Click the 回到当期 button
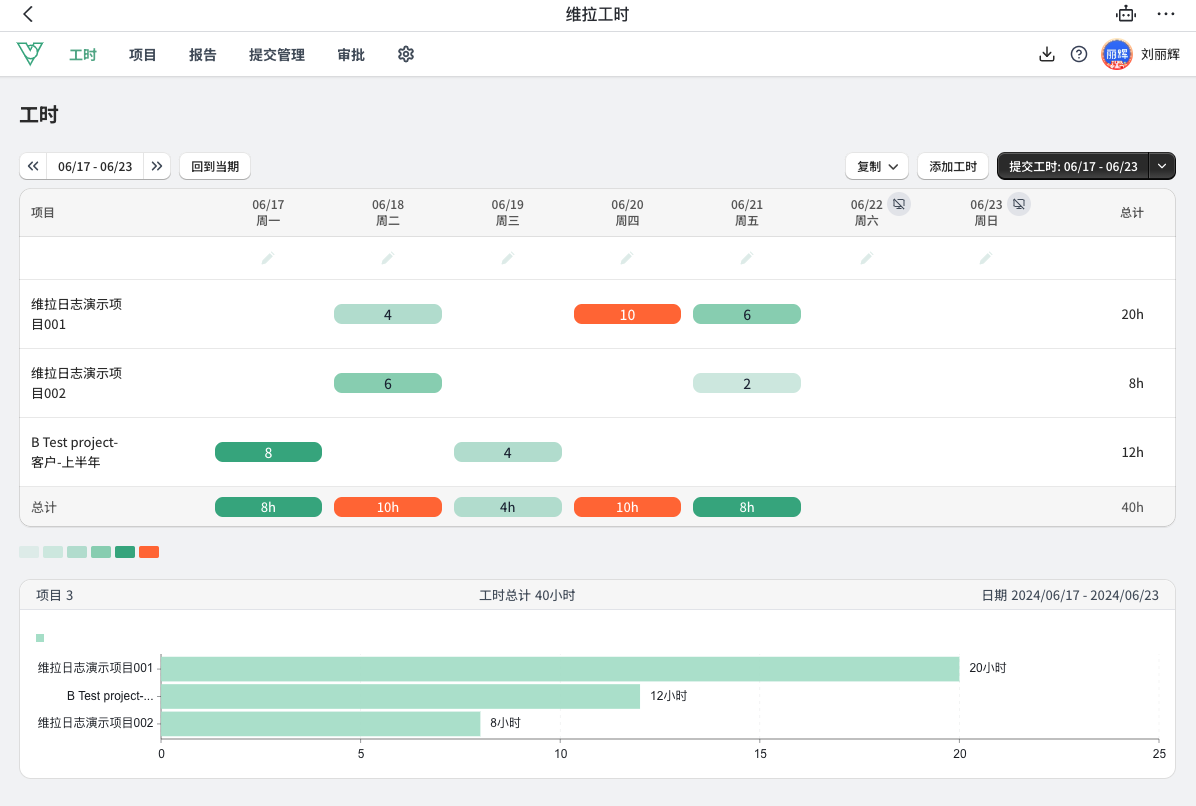Image resolution: width=1196 pixels, height=806 pixels. tap(215, 166)
